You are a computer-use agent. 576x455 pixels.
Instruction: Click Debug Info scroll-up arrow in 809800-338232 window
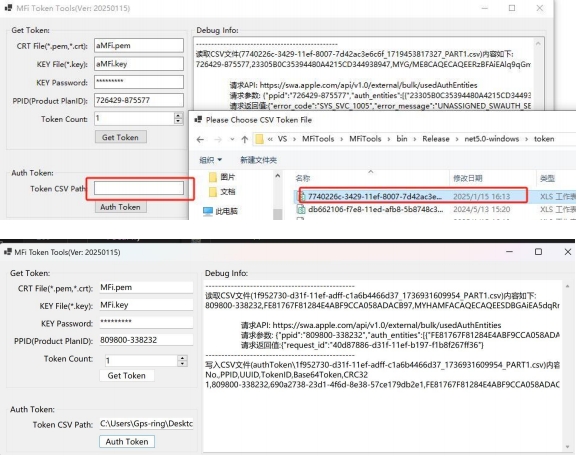pyautogui.click(x=568, y=286)
